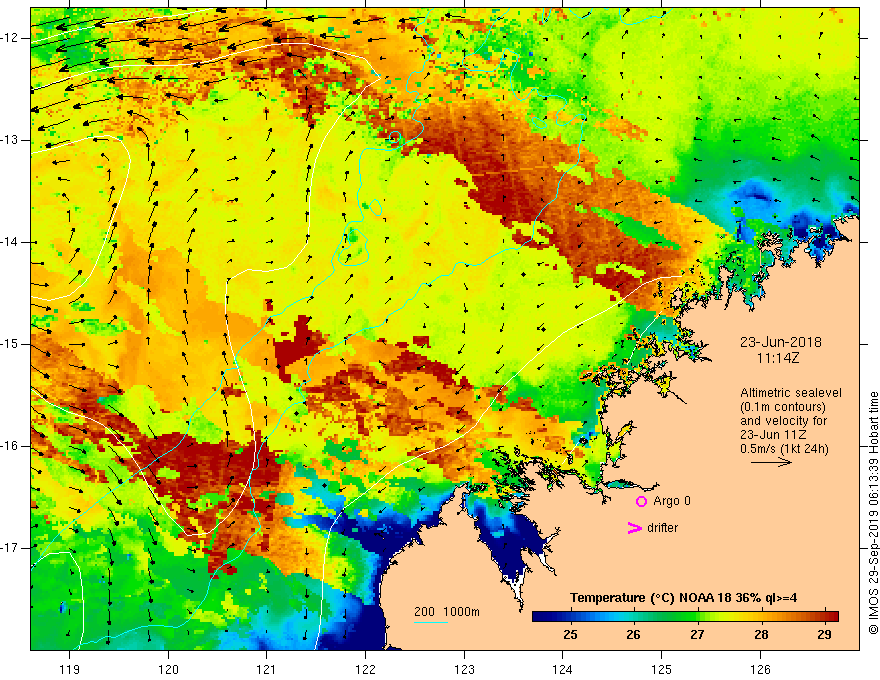
Task: Click the 'Argo 0' legend label
Action: [672, 501]
